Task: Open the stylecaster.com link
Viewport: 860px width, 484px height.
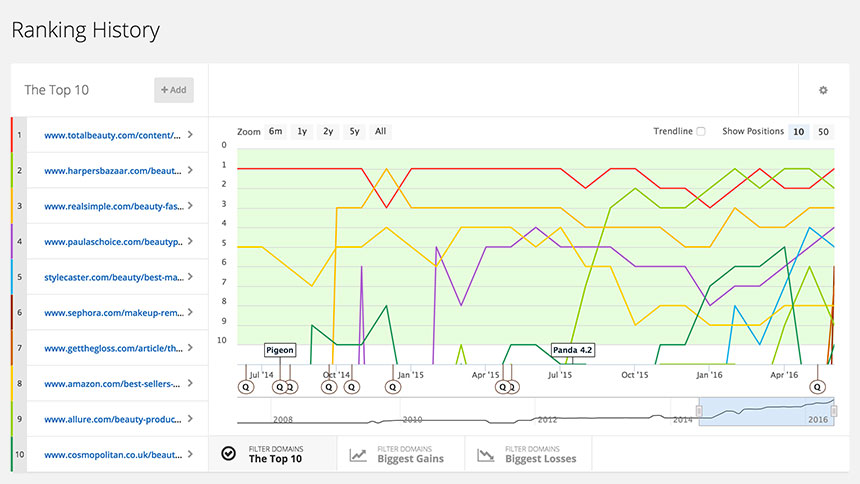Action: coord(114,278)
